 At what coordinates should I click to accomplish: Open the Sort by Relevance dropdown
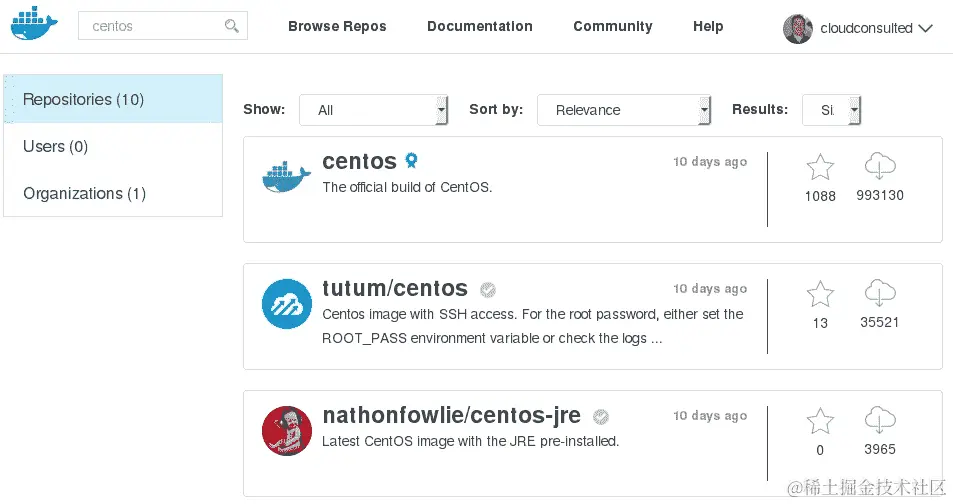click(x=624, y=110)
